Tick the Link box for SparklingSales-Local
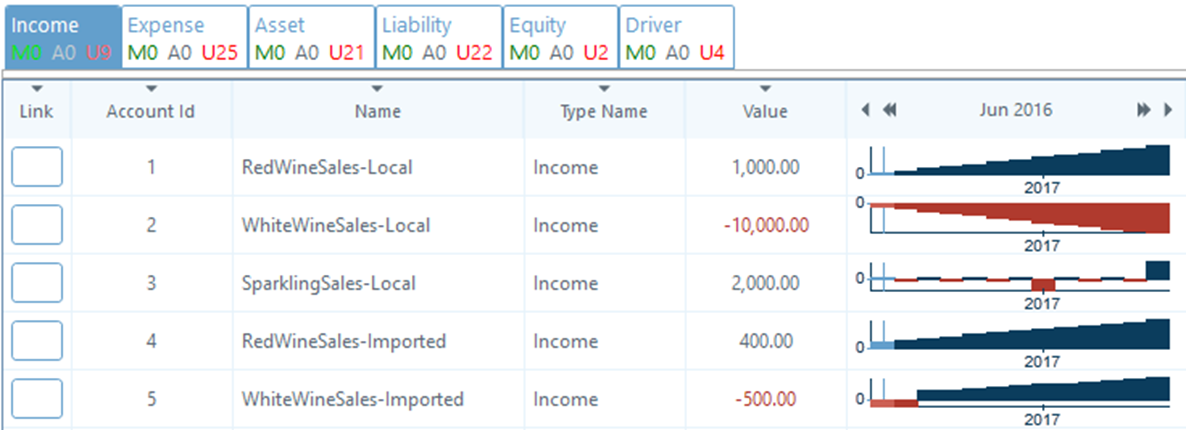Screen dimensions: 1186x430 (x=37, y=283)
